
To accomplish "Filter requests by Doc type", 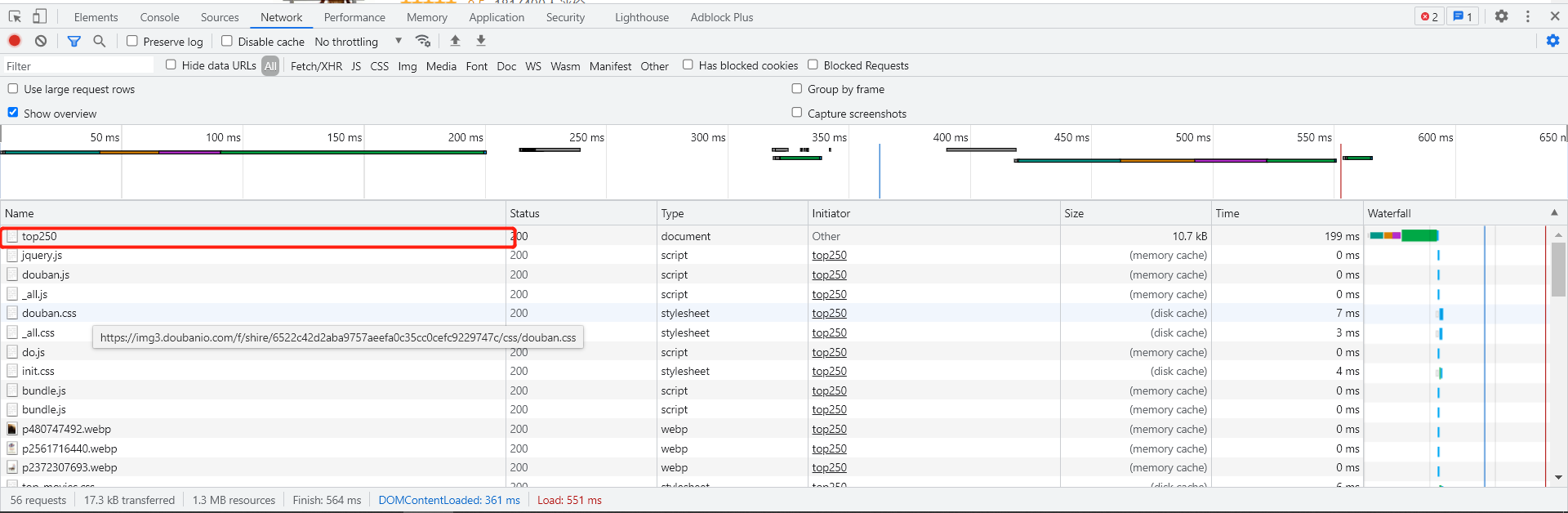I will coord(506,66).
